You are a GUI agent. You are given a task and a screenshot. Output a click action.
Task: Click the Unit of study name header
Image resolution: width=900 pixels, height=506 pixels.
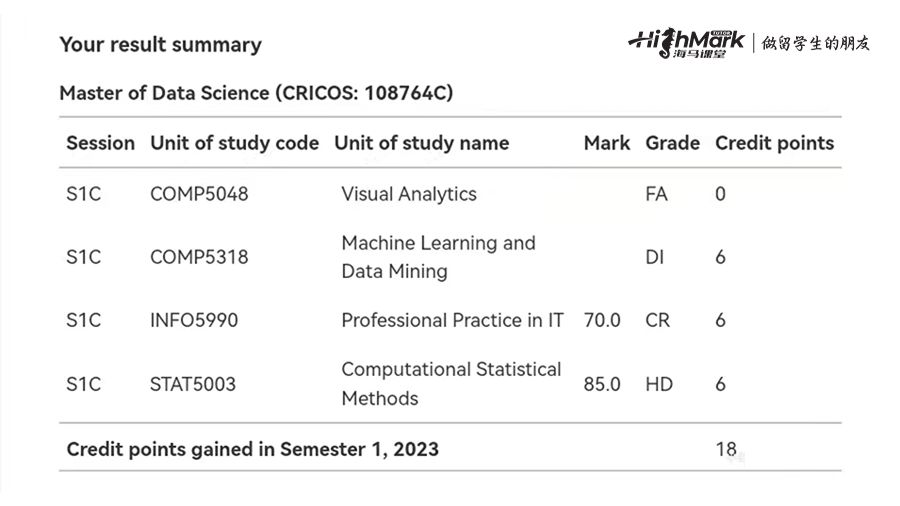(x=421, y=143)
